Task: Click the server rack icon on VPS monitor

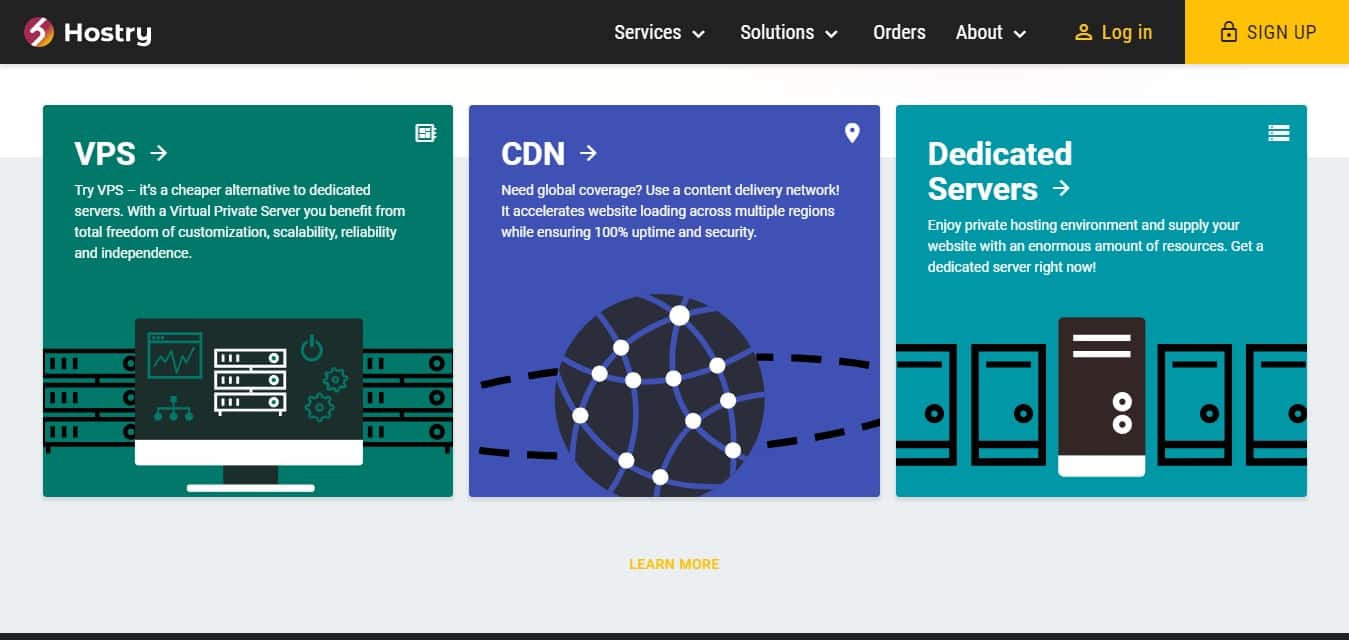Action: tap(250, 381)
